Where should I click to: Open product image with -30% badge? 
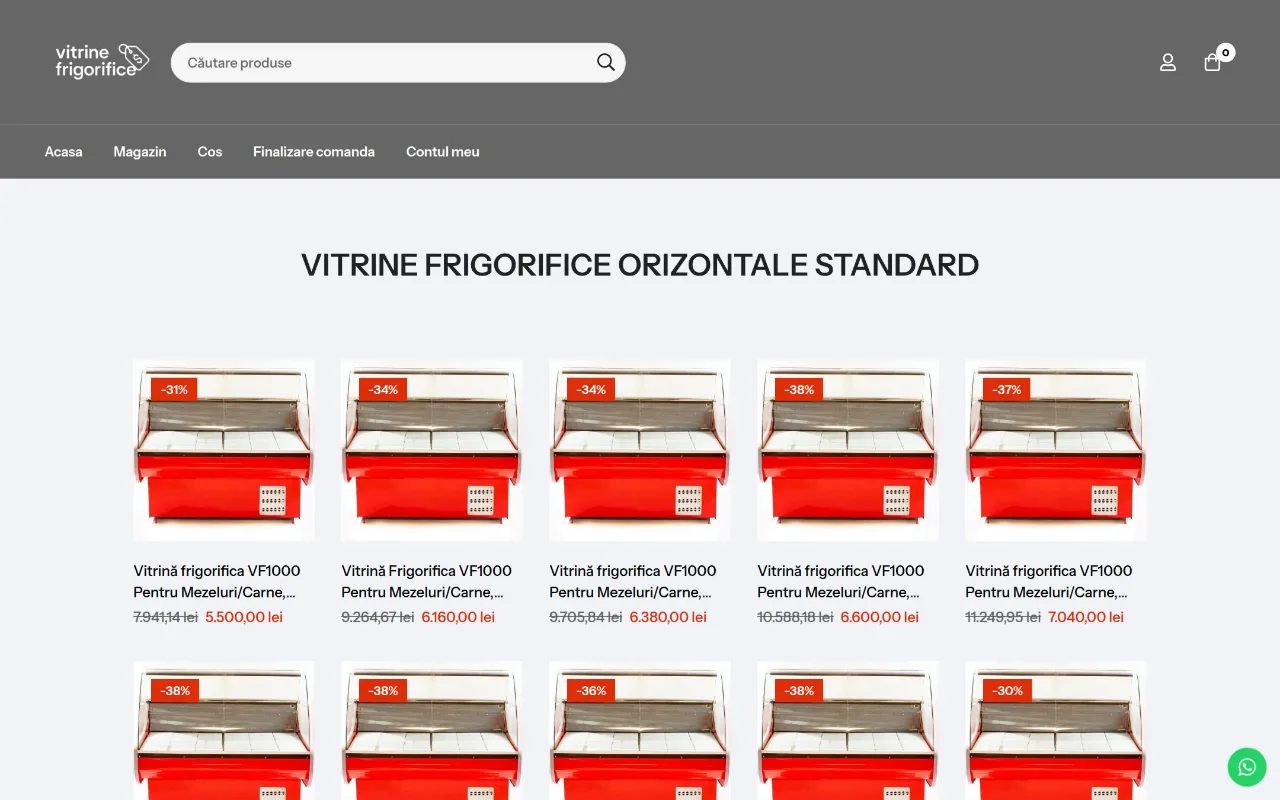coord(1056,730)
